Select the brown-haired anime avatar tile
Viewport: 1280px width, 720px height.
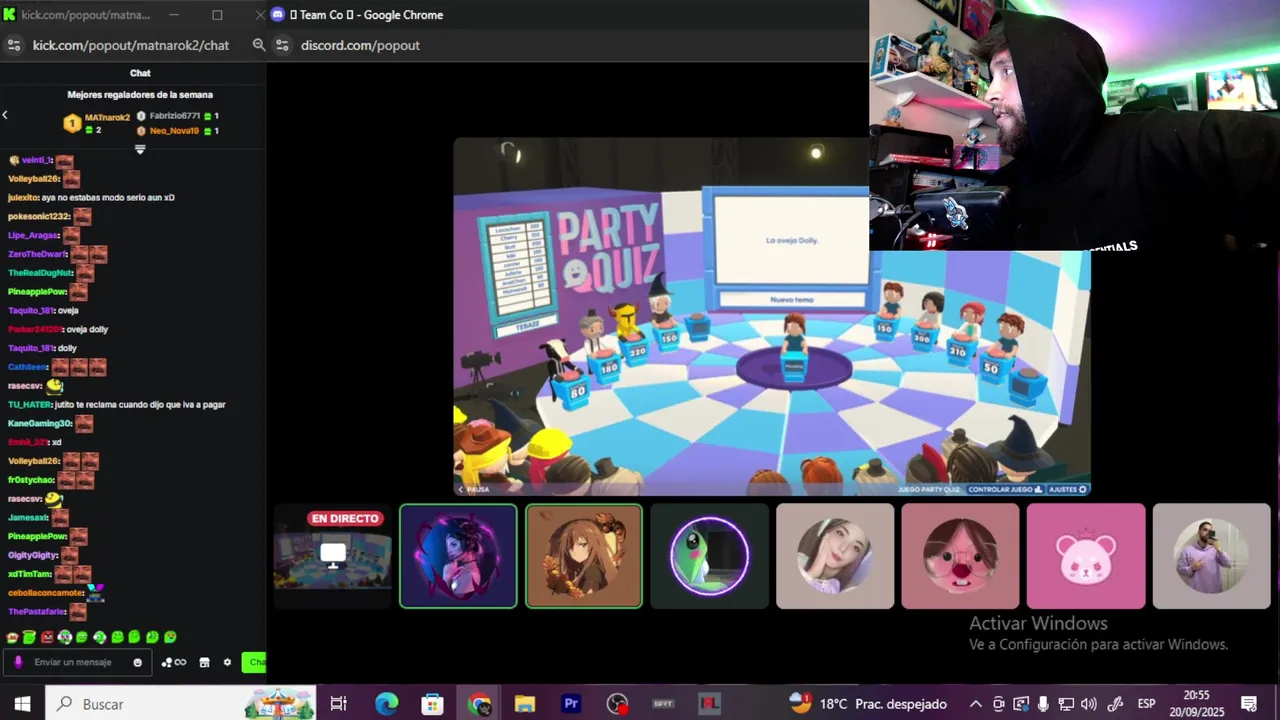(584, 556)
